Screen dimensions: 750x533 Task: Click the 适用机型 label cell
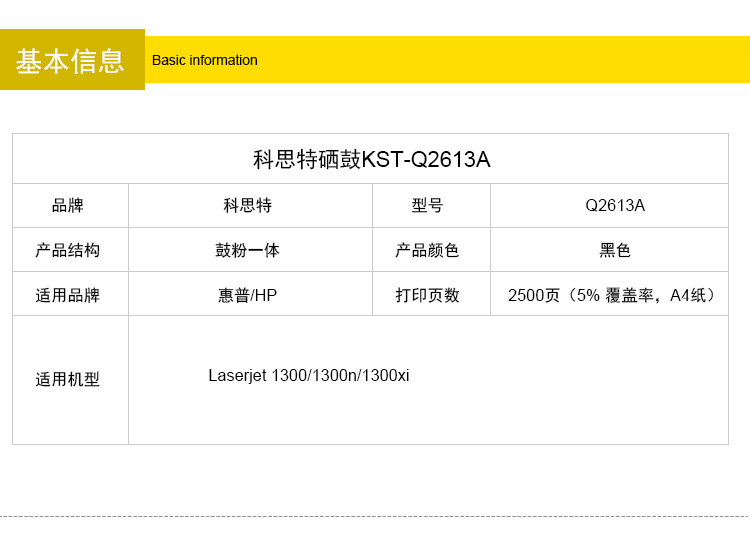click(68, 380)
